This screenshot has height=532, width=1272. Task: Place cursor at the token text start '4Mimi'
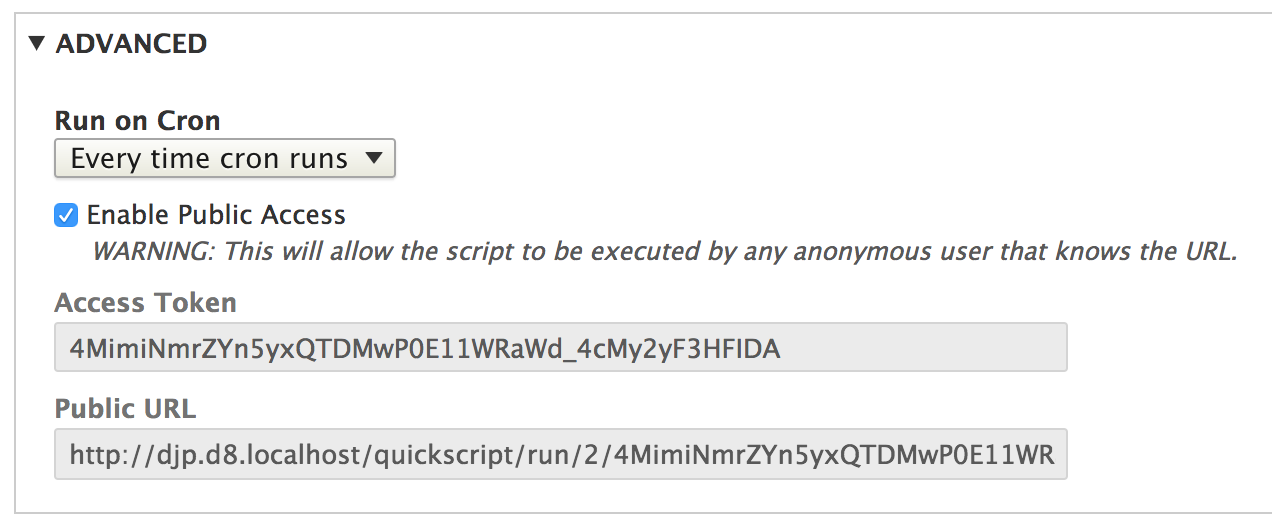pyautogui.click(x=71, y=348)
